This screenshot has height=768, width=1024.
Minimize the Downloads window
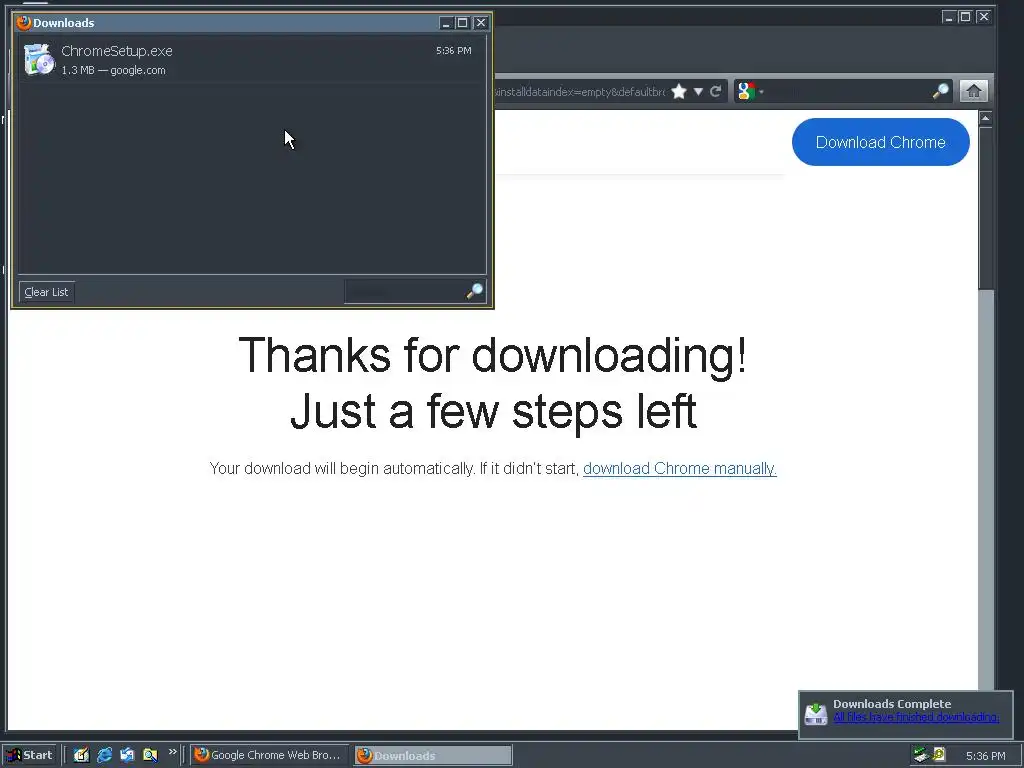click(445, 23)
